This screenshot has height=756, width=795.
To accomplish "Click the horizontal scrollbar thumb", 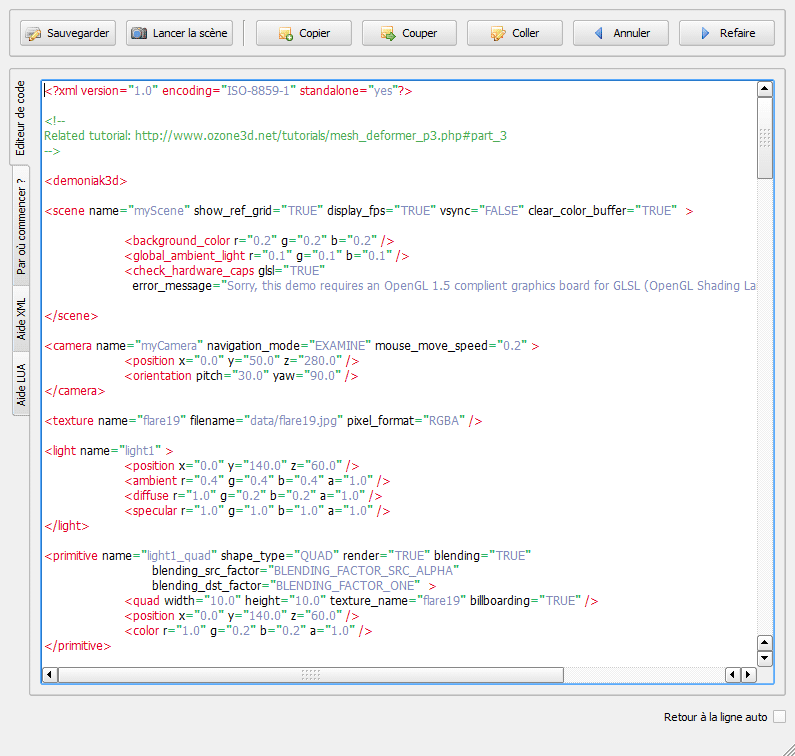I will point(311,675).
